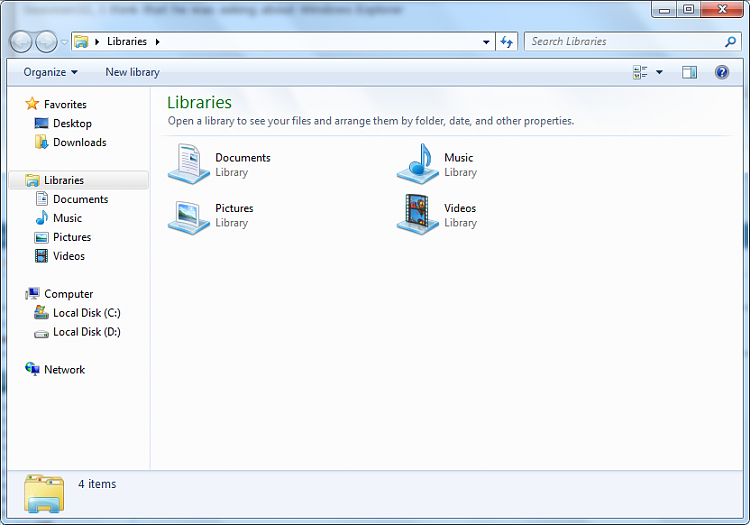Viewport: 750px width, 525px height.
Task: Open Desktop under Favorites
Action: click(72, 123)
